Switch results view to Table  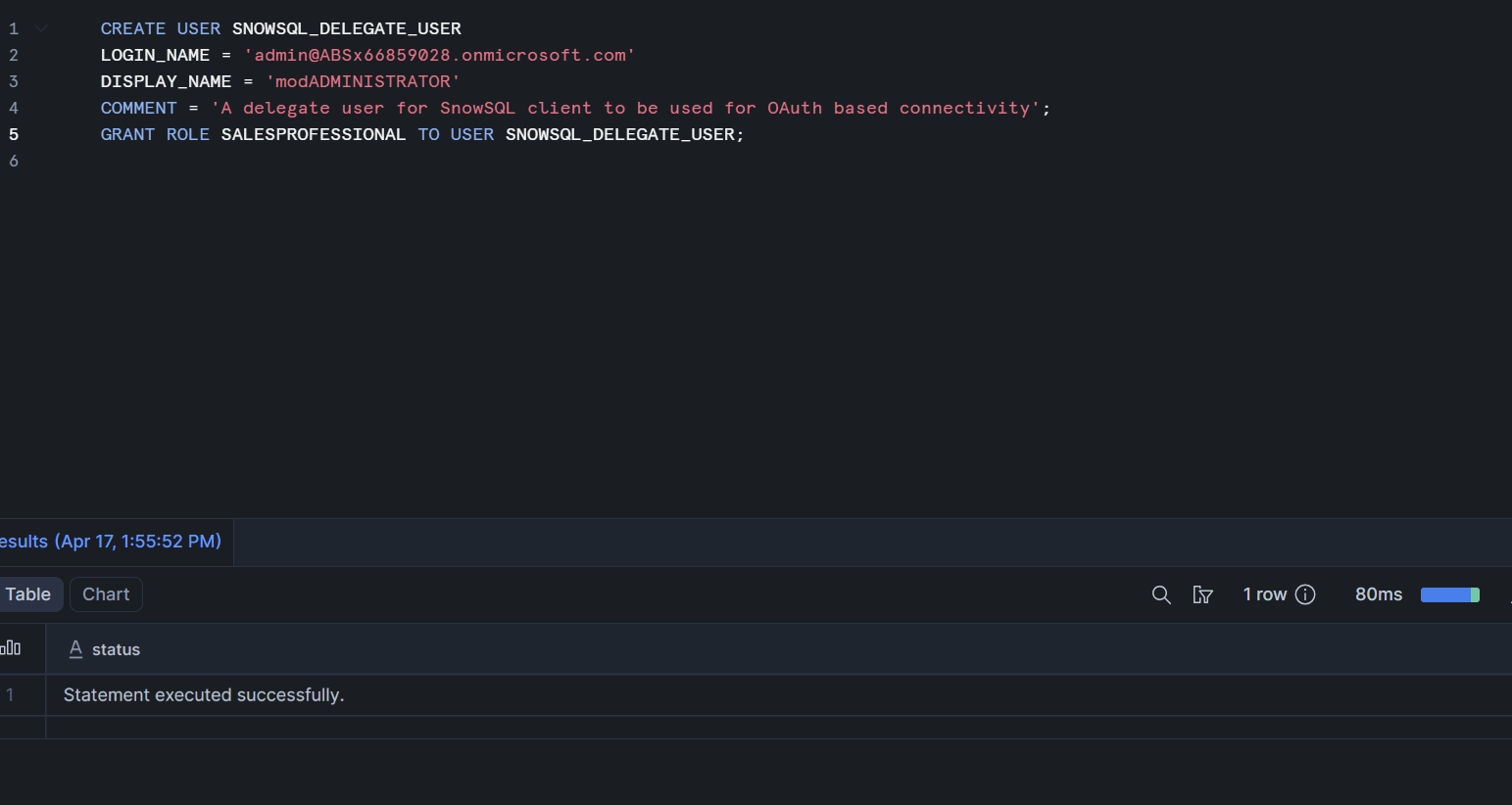pos(28,594)
